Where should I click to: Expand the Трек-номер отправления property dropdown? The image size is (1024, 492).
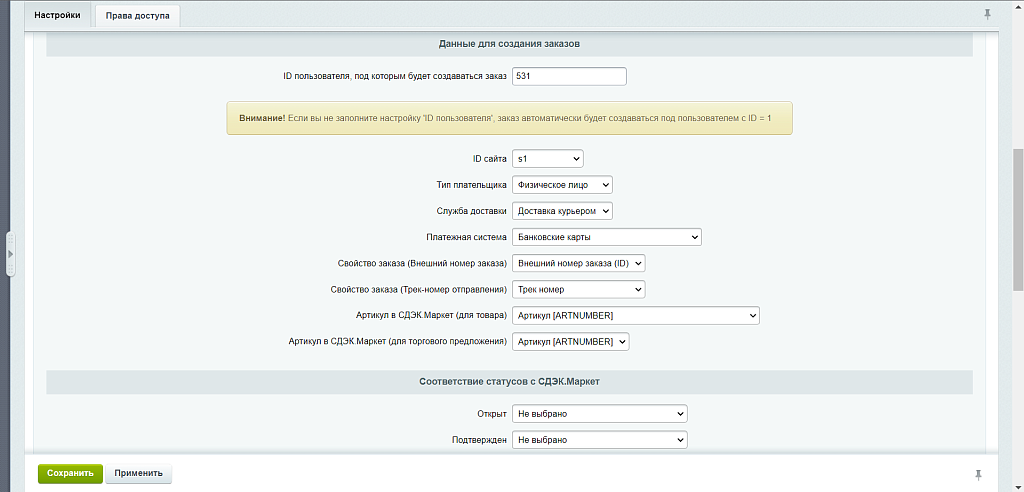[578, 290]
